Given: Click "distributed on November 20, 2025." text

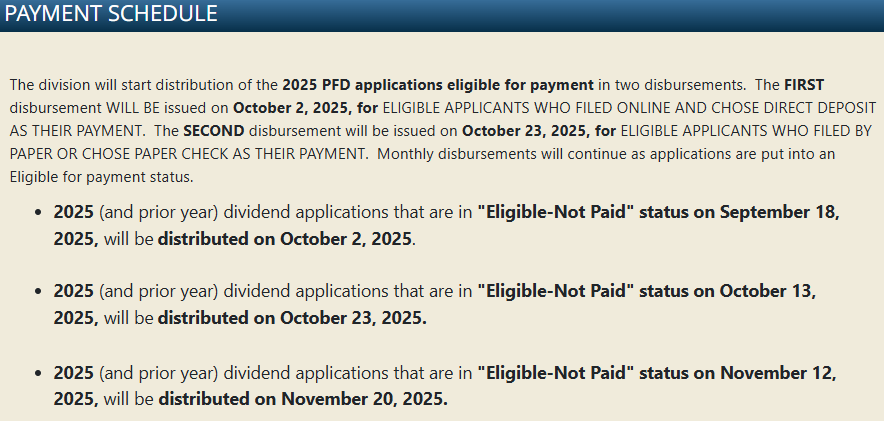Looking at the screenshot, I should click(x=303, y=400).
